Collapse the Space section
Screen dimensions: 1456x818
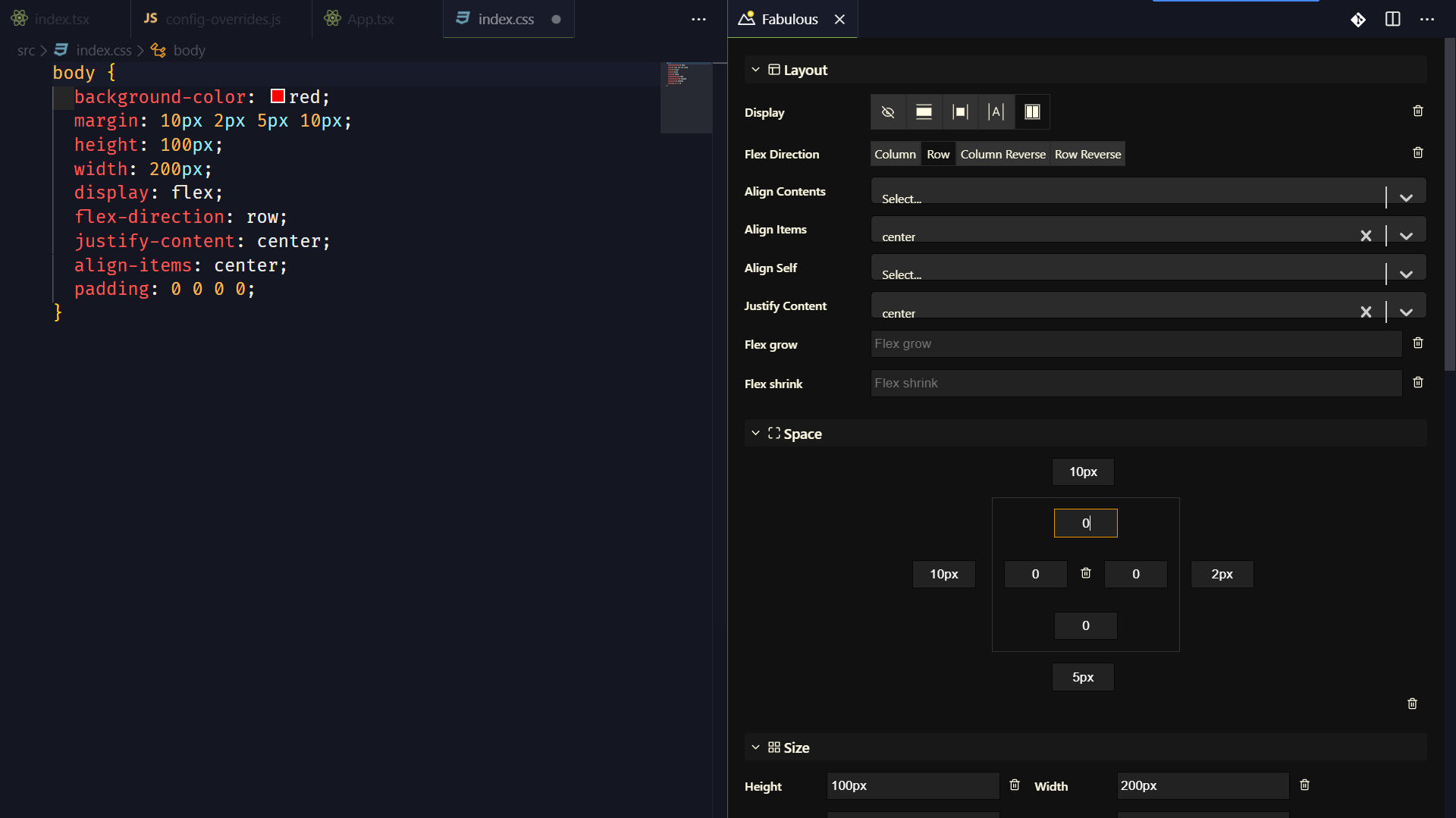click(x=755, y=433)
